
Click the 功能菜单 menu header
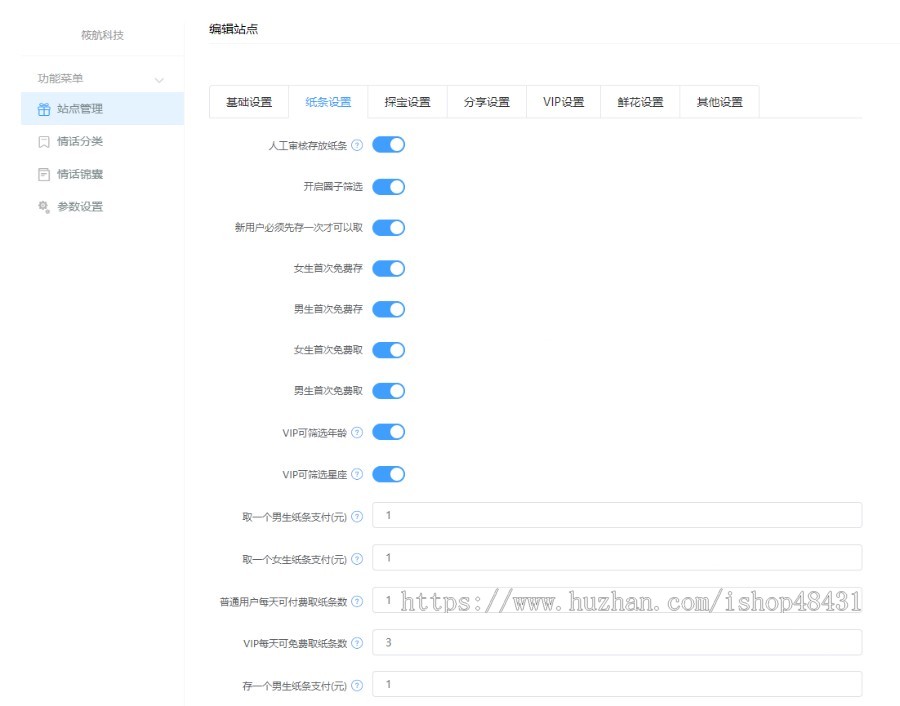pyautogui.click(x=102, y=79)
